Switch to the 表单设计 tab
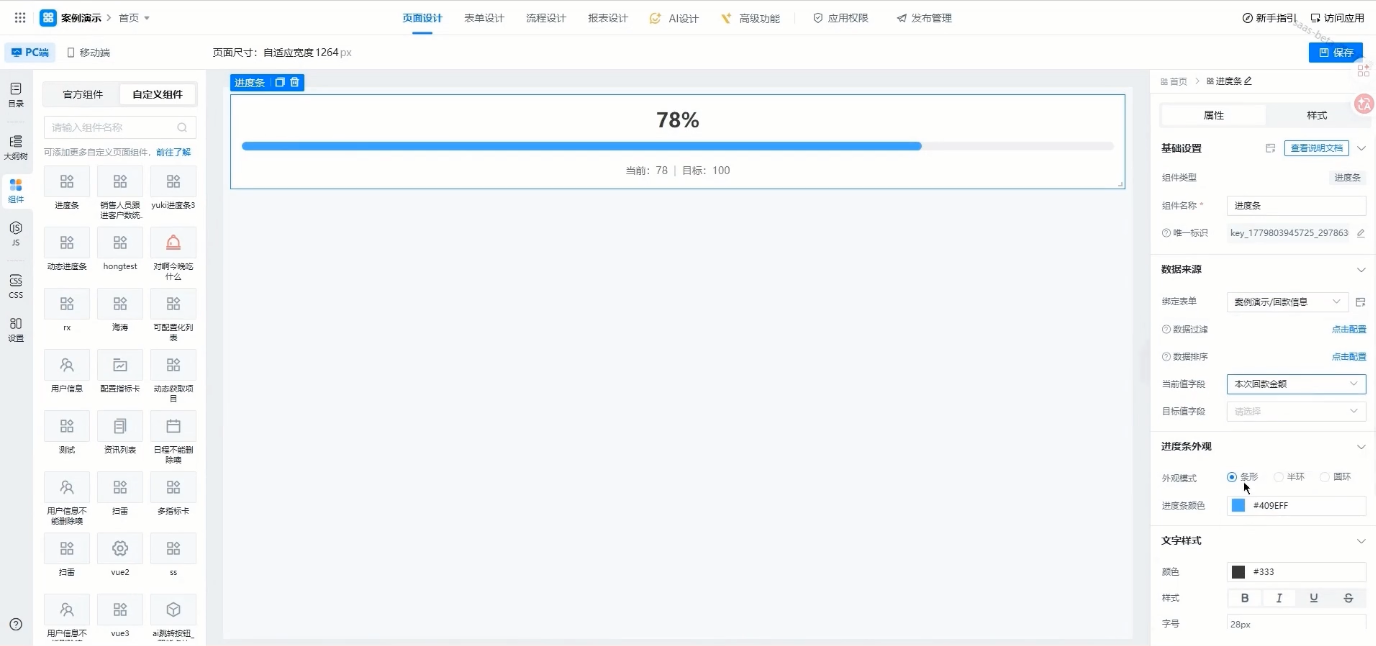Screen dimensions: 1376x646 pyautogui.click(x=484, y=18)
